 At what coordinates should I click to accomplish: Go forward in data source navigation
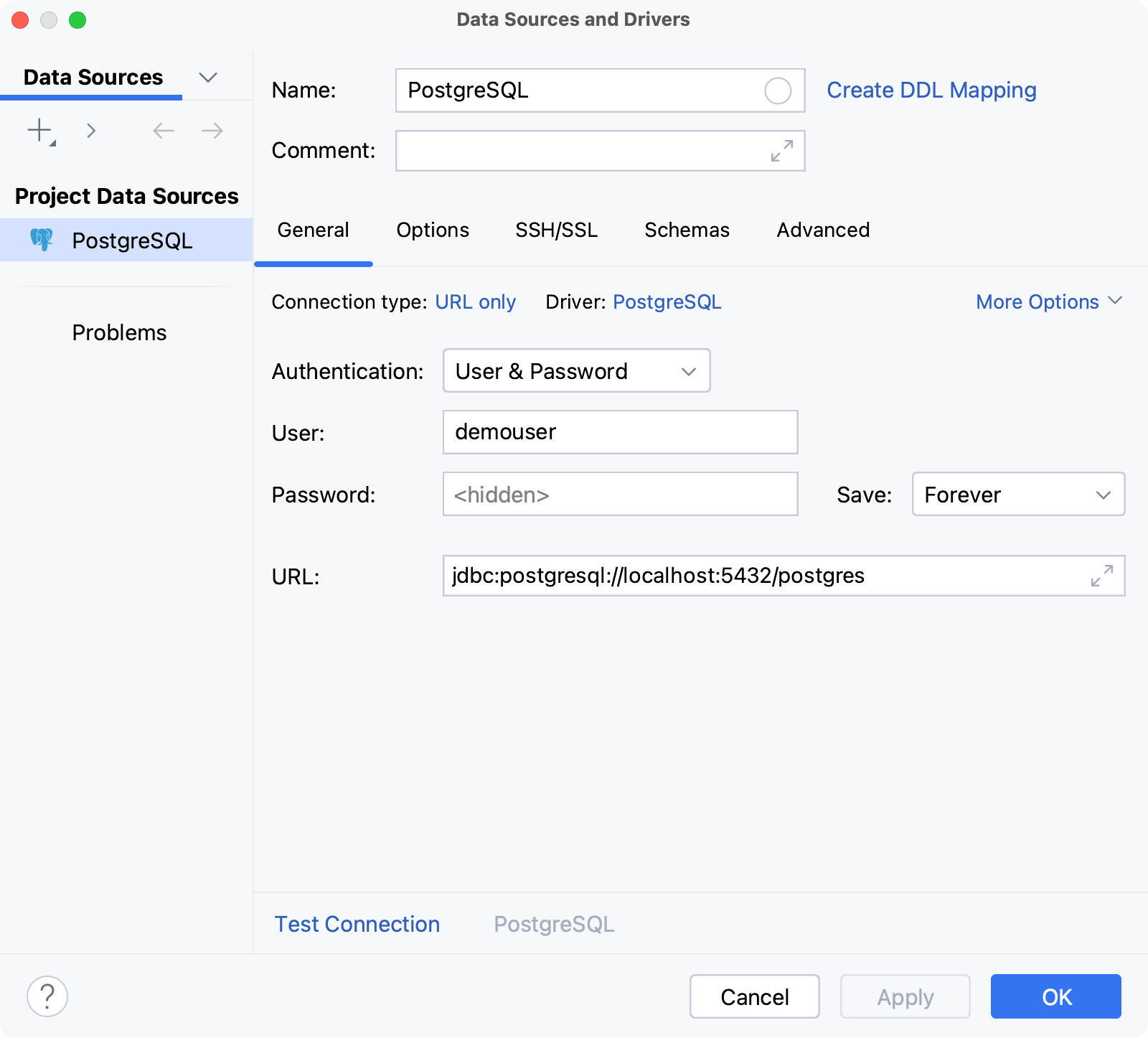point(210,131)
